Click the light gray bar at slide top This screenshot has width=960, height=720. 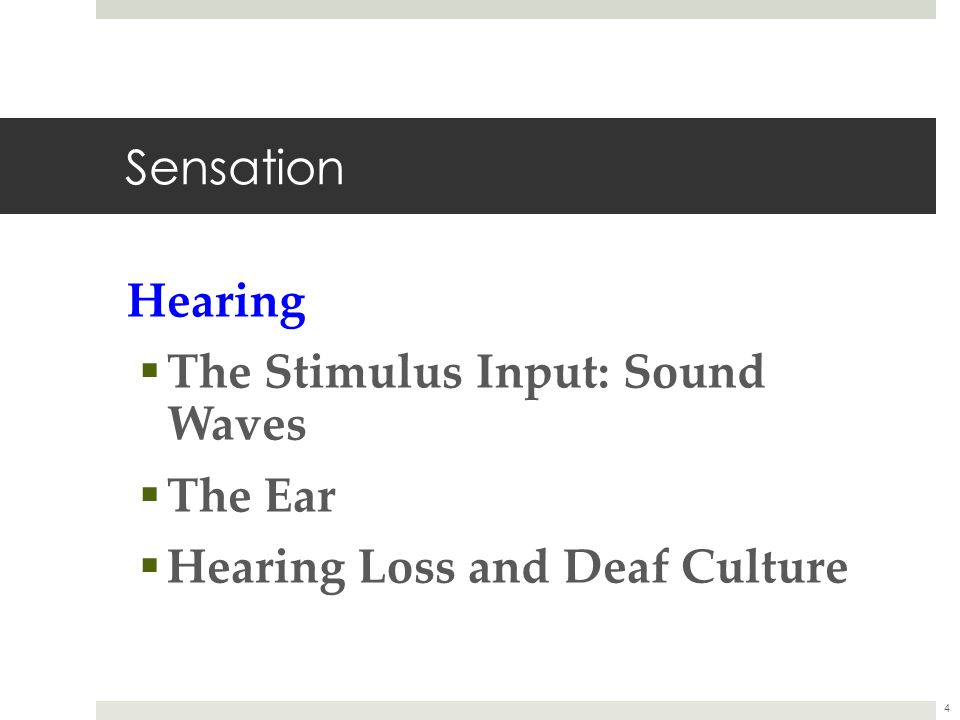(x=516, y=9)
